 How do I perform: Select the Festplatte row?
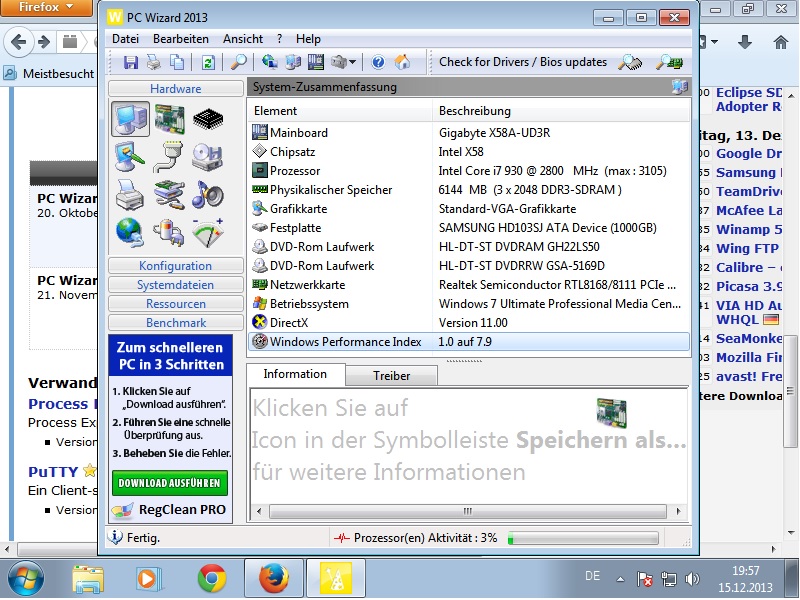(468, 228)
